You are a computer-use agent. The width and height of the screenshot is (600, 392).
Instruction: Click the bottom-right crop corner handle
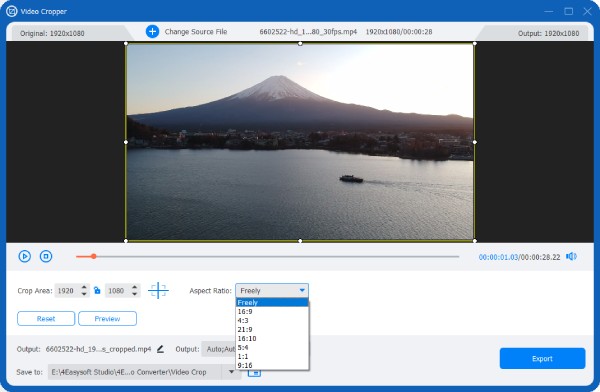pos(474,241)
